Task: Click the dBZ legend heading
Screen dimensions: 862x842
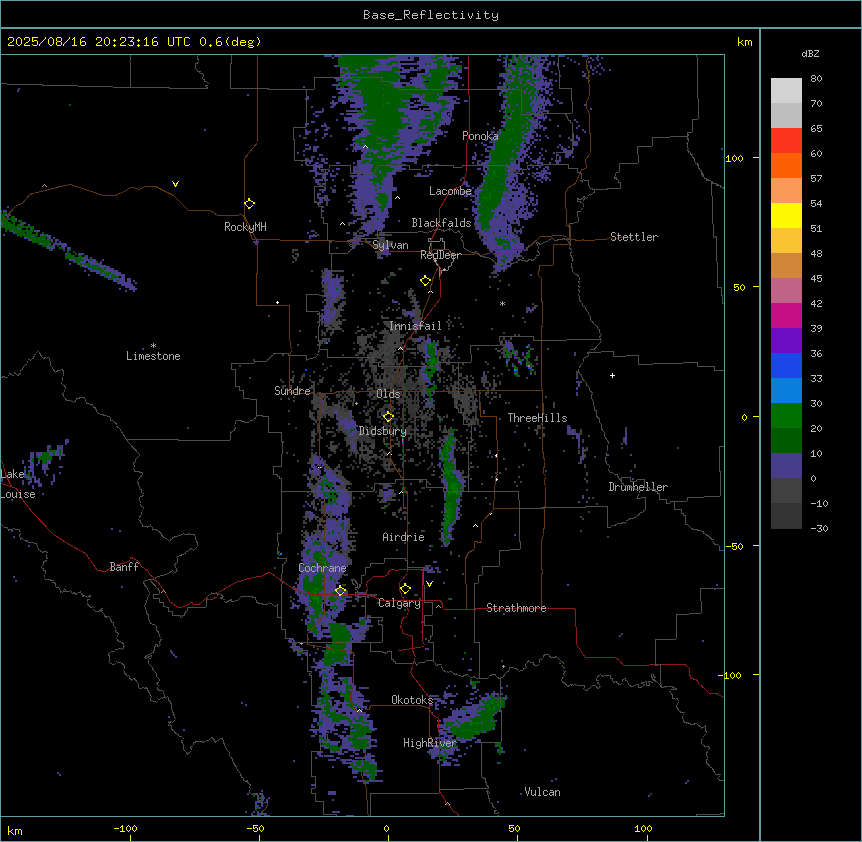Action: click(x=810, y=54)
